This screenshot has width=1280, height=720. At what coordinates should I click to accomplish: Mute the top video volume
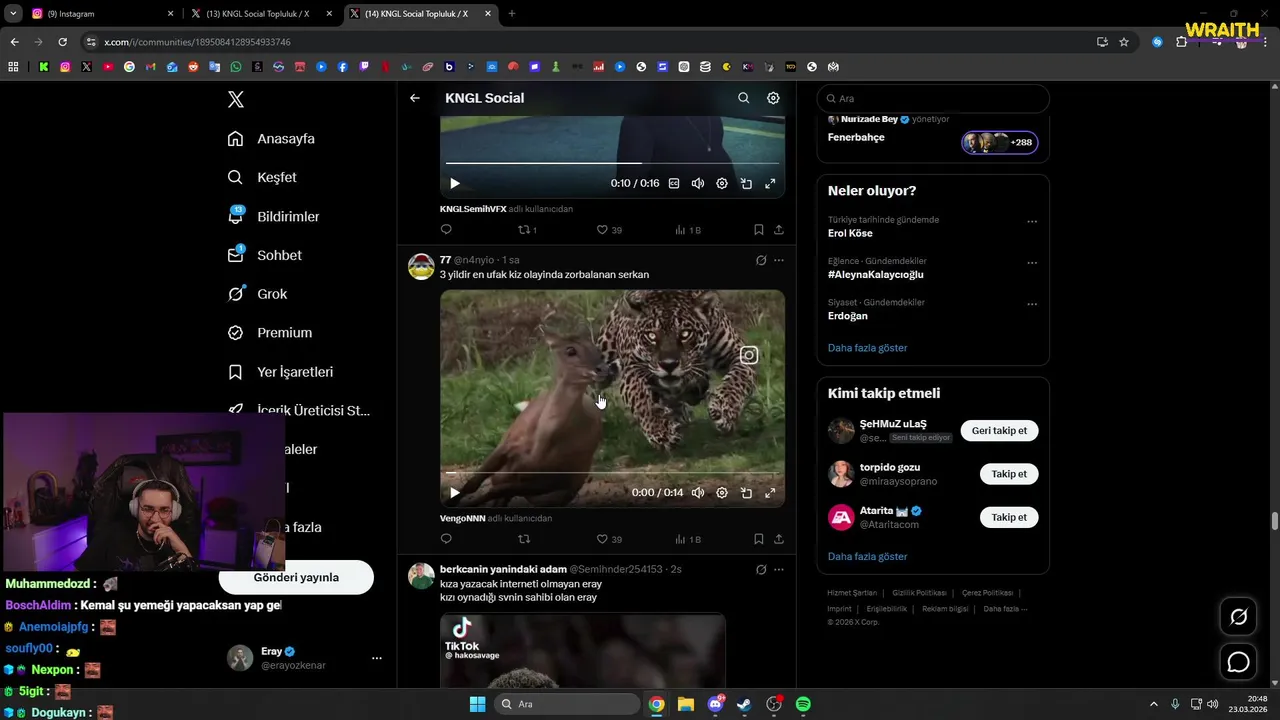pyautogui.click(x=698, y=183)
